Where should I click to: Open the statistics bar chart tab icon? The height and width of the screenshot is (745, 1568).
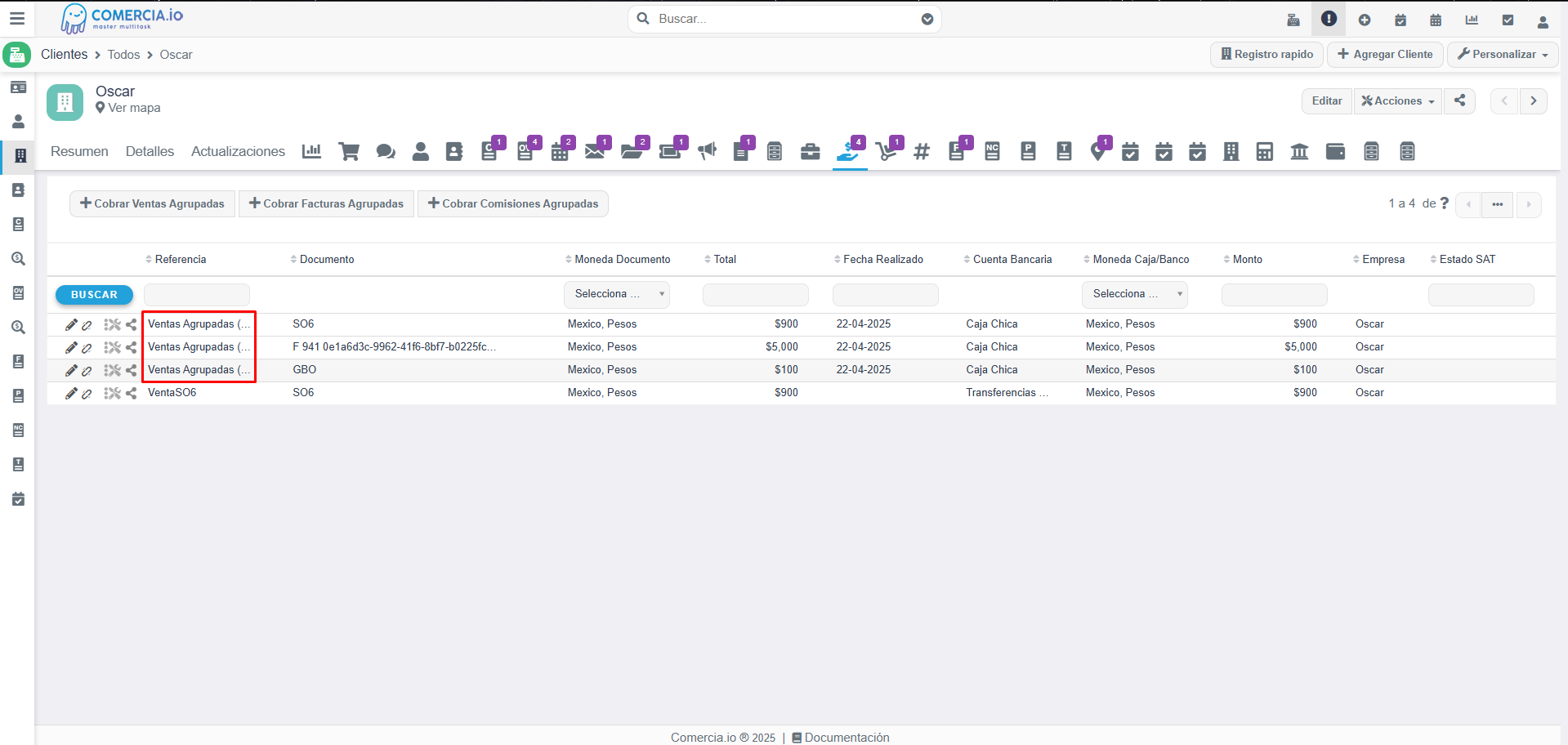point(311,151)
